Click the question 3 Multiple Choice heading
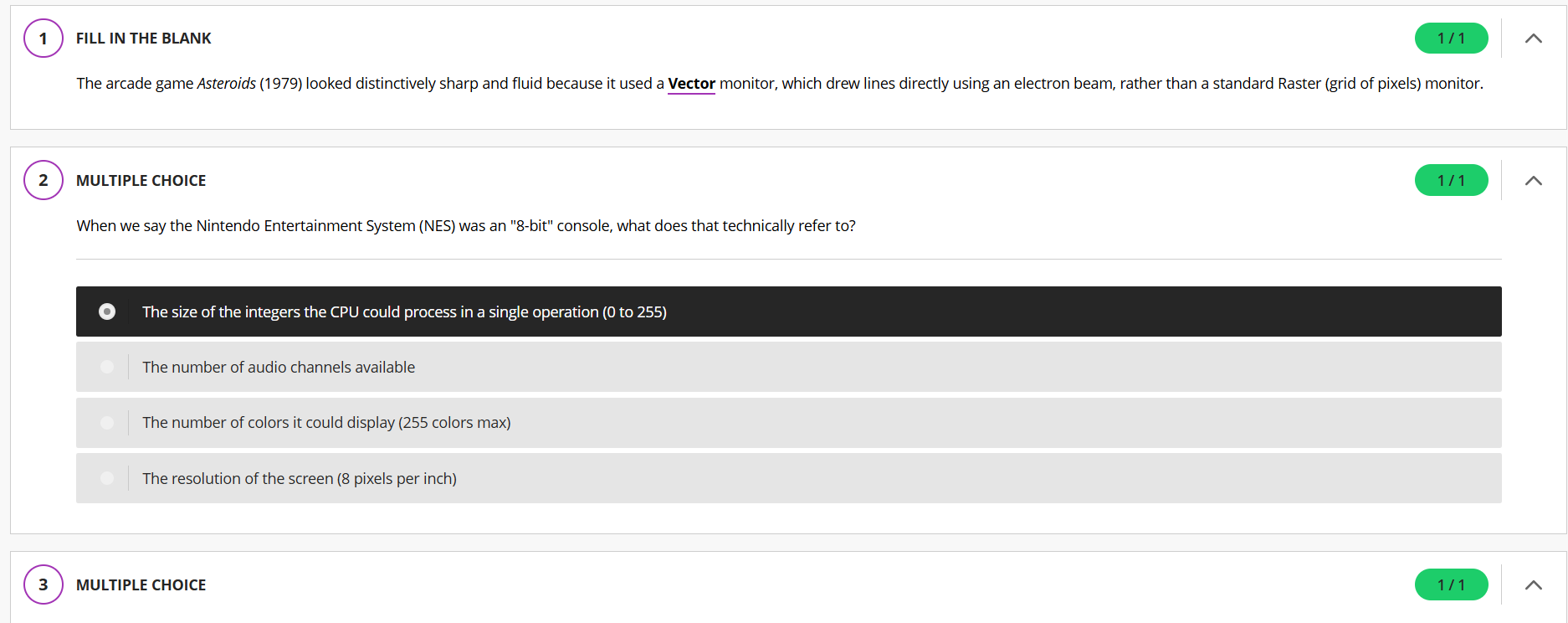The height and width of the screenshot is (623, 1568). 141,585
